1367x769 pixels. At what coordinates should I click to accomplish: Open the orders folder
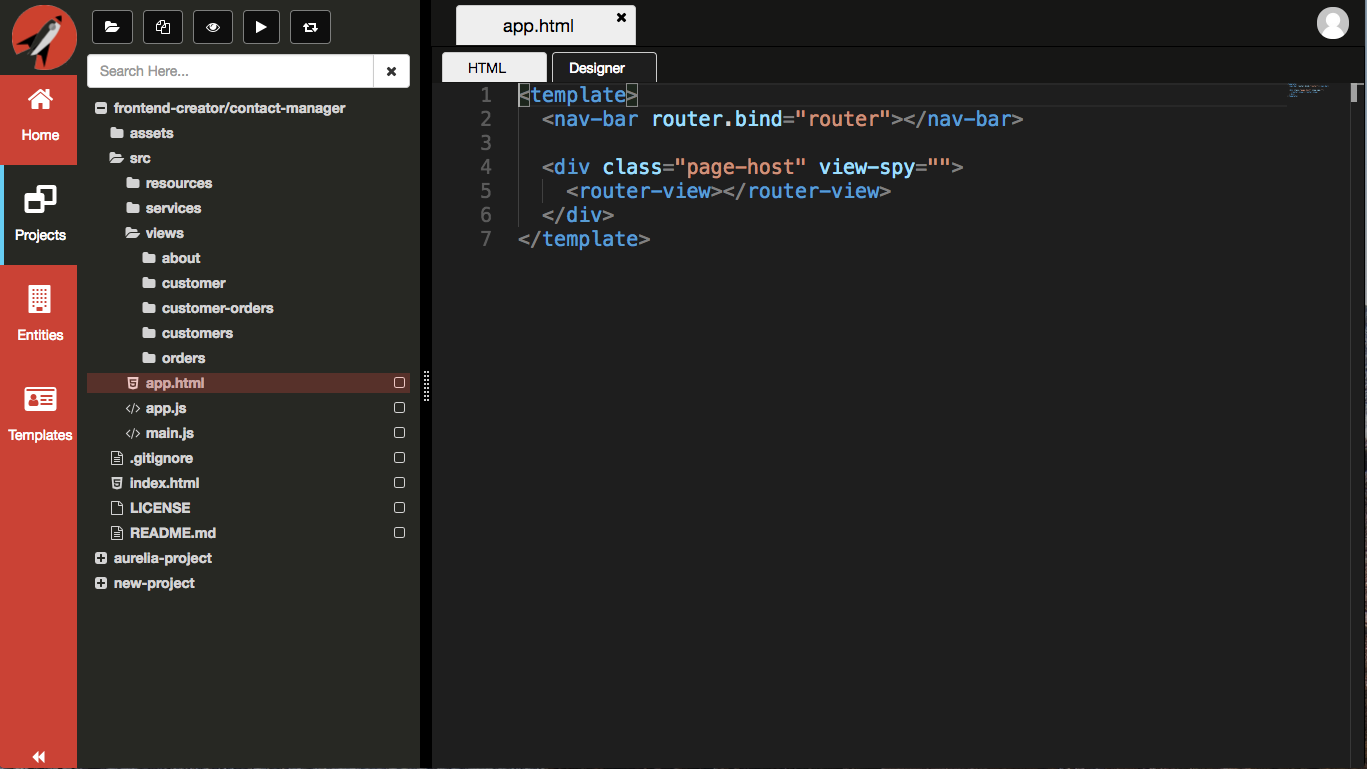[x=183, y=358]
